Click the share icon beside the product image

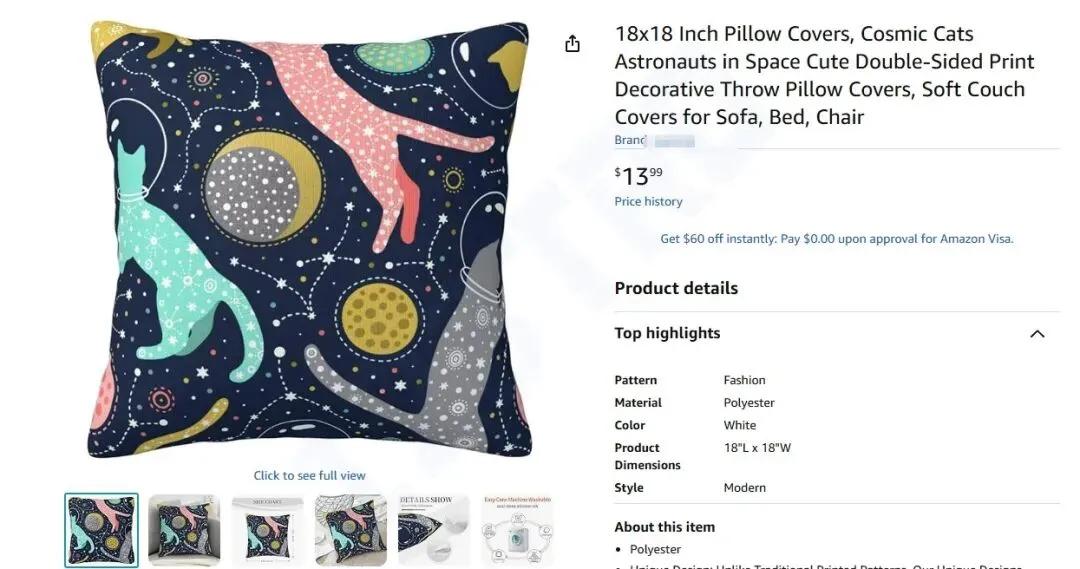pos(572,44)
